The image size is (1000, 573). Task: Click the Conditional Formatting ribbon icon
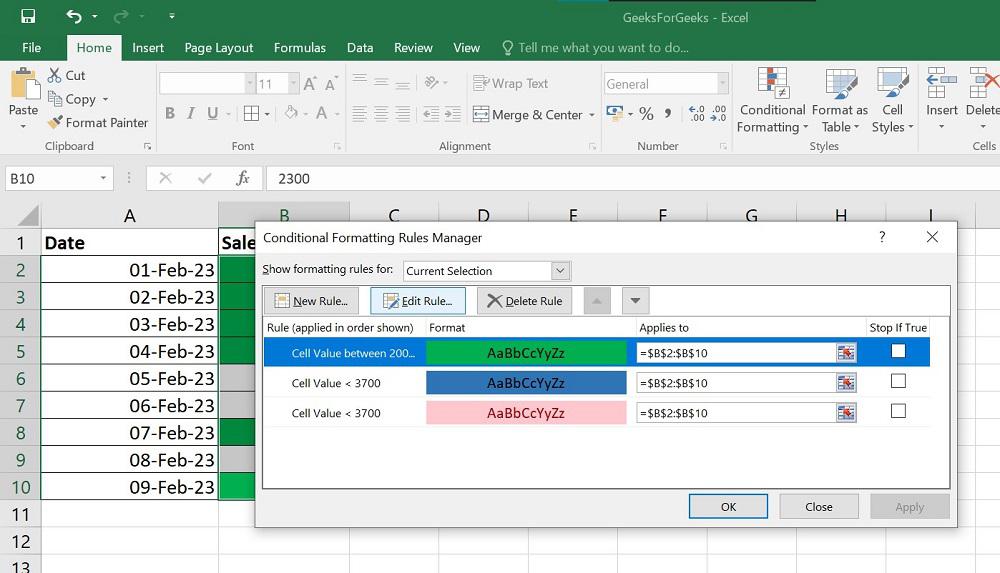click(771, 84)
